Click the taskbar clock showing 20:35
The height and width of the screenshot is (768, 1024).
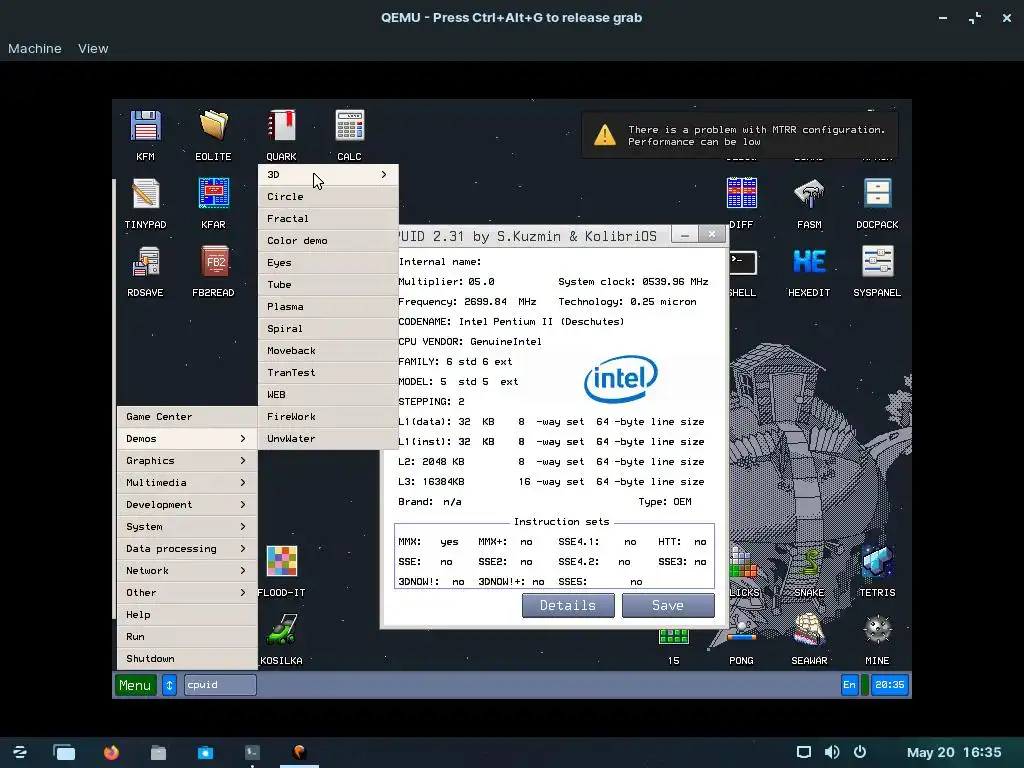tap(889, 685)
